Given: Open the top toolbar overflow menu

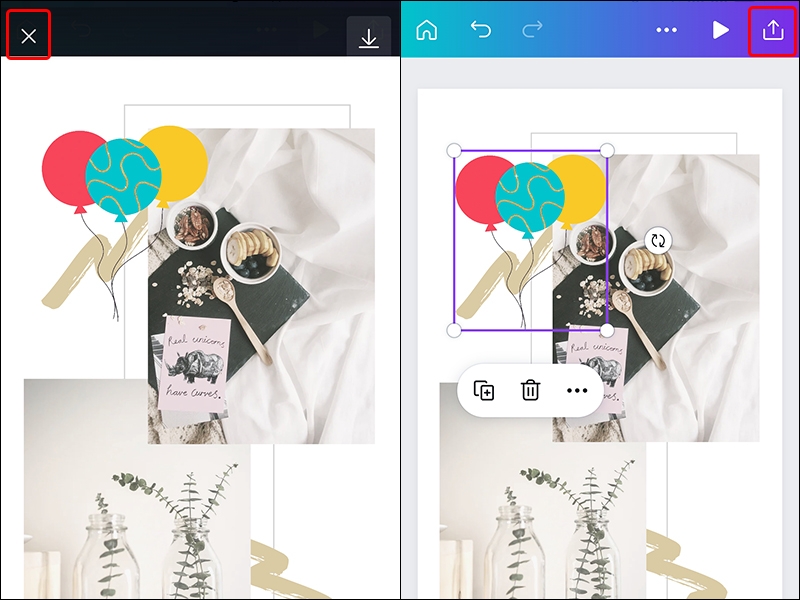Looking at the screenshot, I should pos(666,30).
